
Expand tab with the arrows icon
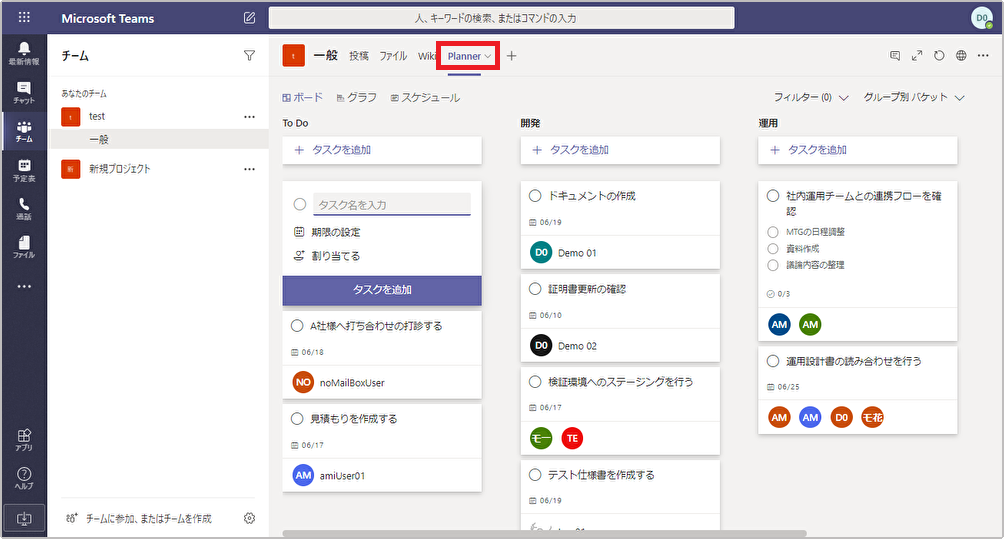click(x=917, y=56)
